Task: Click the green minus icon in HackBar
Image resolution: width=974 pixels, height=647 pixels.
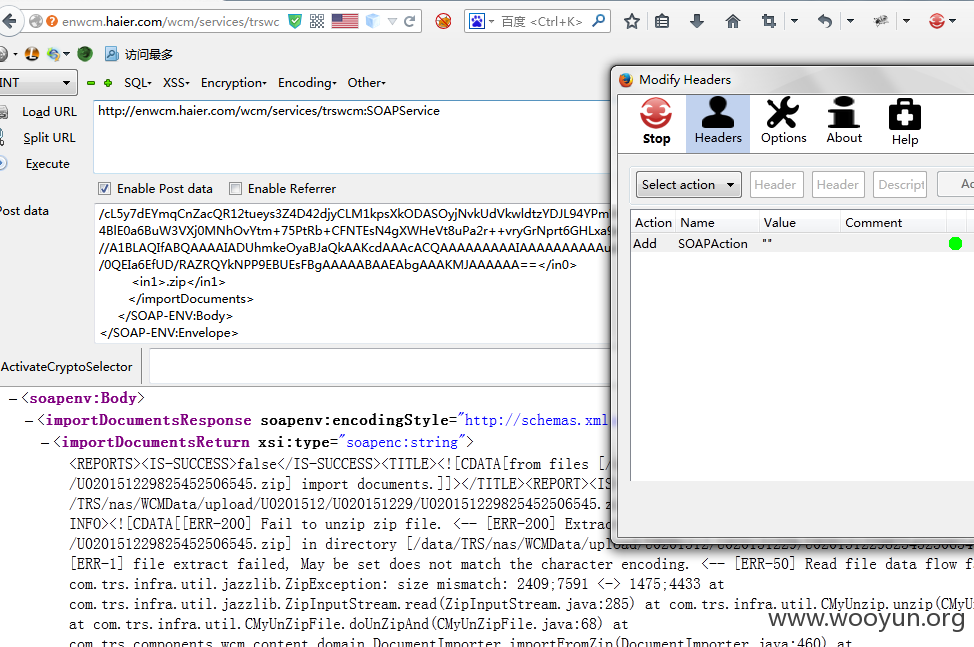Action: pos(91,83)
